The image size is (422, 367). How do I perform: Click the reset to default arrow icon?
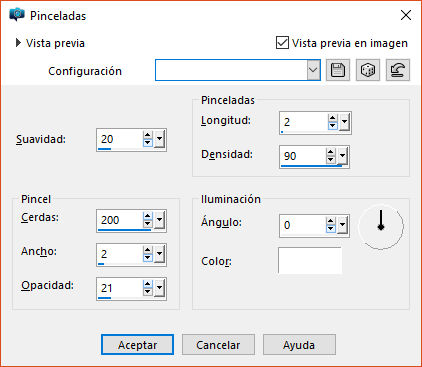click(x=398, y=70)
